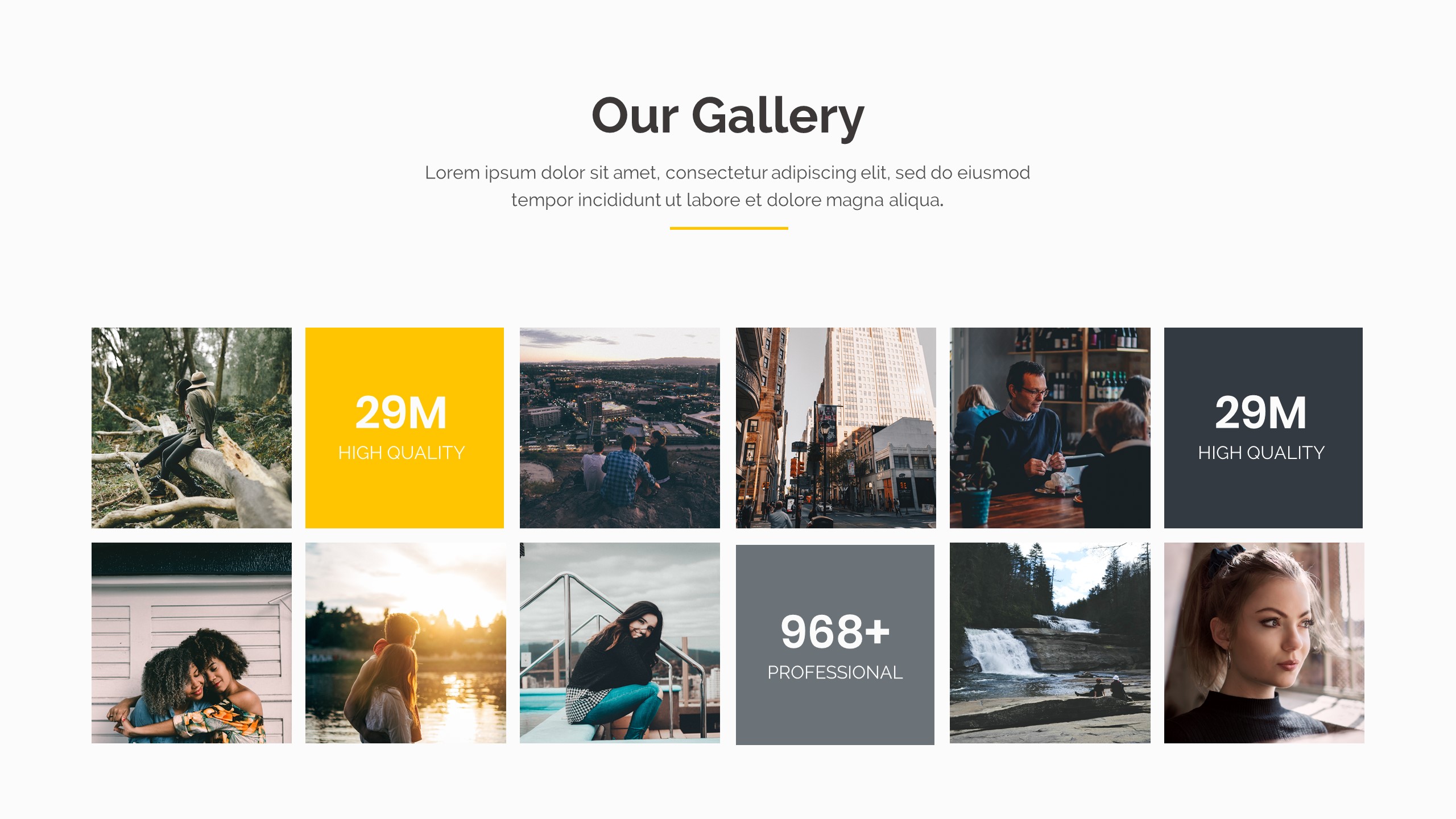Click the dark navy 29M High Quality tile
This screenshot has height=819, width=1456.
coord(1263,428)
